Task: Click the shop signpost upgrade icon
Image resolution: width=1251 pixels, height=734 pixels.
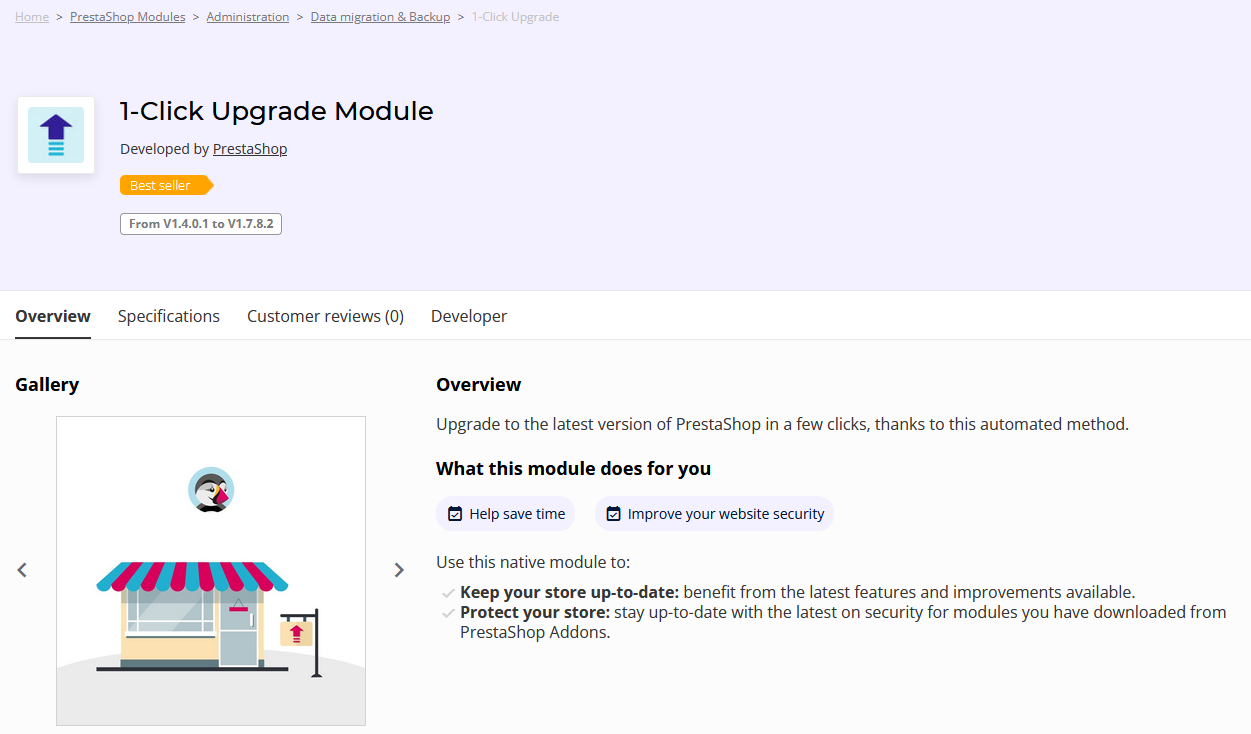Action: (296, 632)
